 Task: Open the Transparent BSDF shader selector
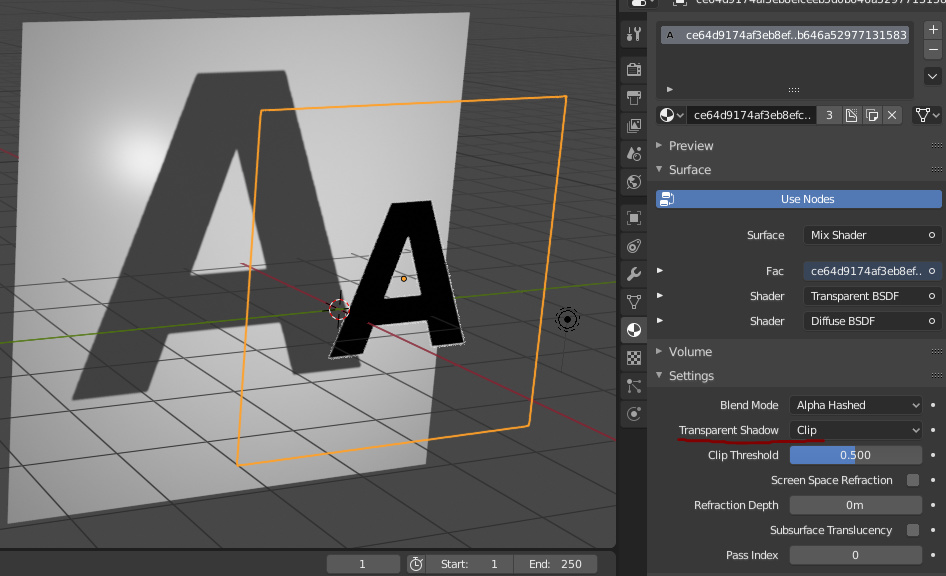[x=871, y=296]
